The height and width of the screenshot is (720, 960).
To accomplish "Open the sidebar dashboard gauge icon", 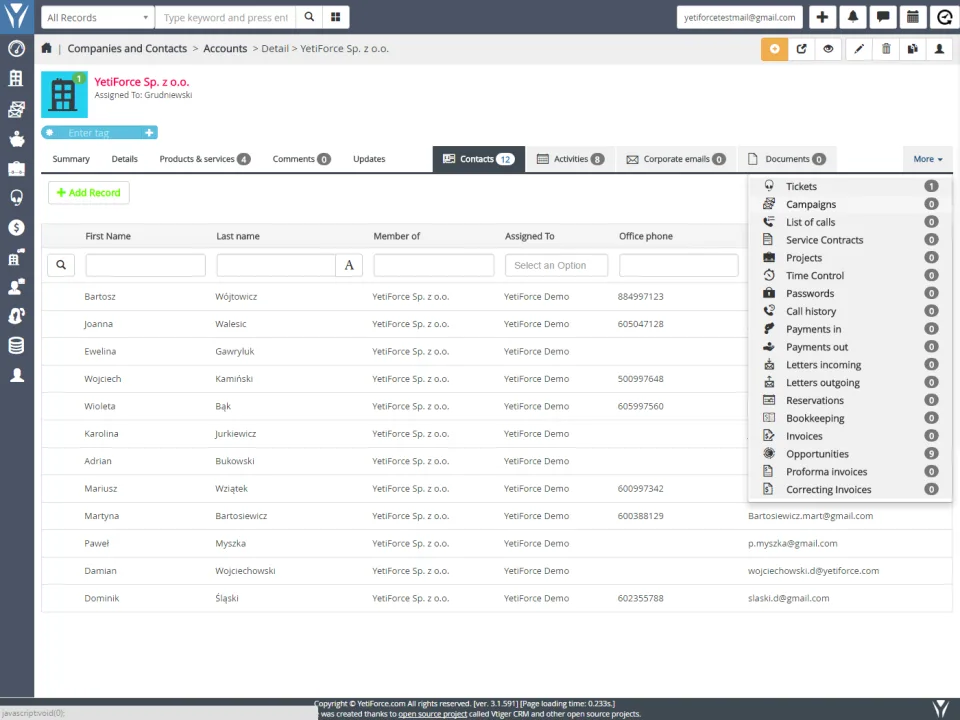I will click(17, 48).
